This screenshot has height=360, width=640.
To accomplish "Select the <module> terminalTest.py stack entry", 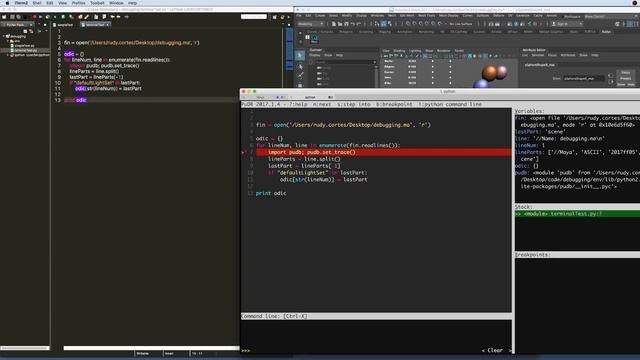I will coord(577,213).
